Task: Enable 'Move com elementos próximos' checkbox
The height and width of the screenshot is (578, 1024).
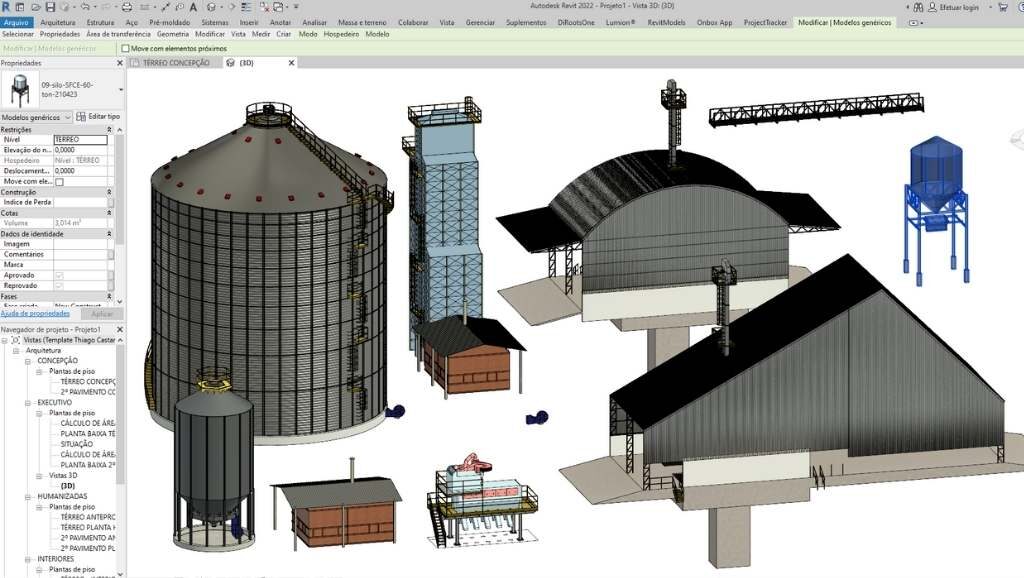Action: (125, 48)
